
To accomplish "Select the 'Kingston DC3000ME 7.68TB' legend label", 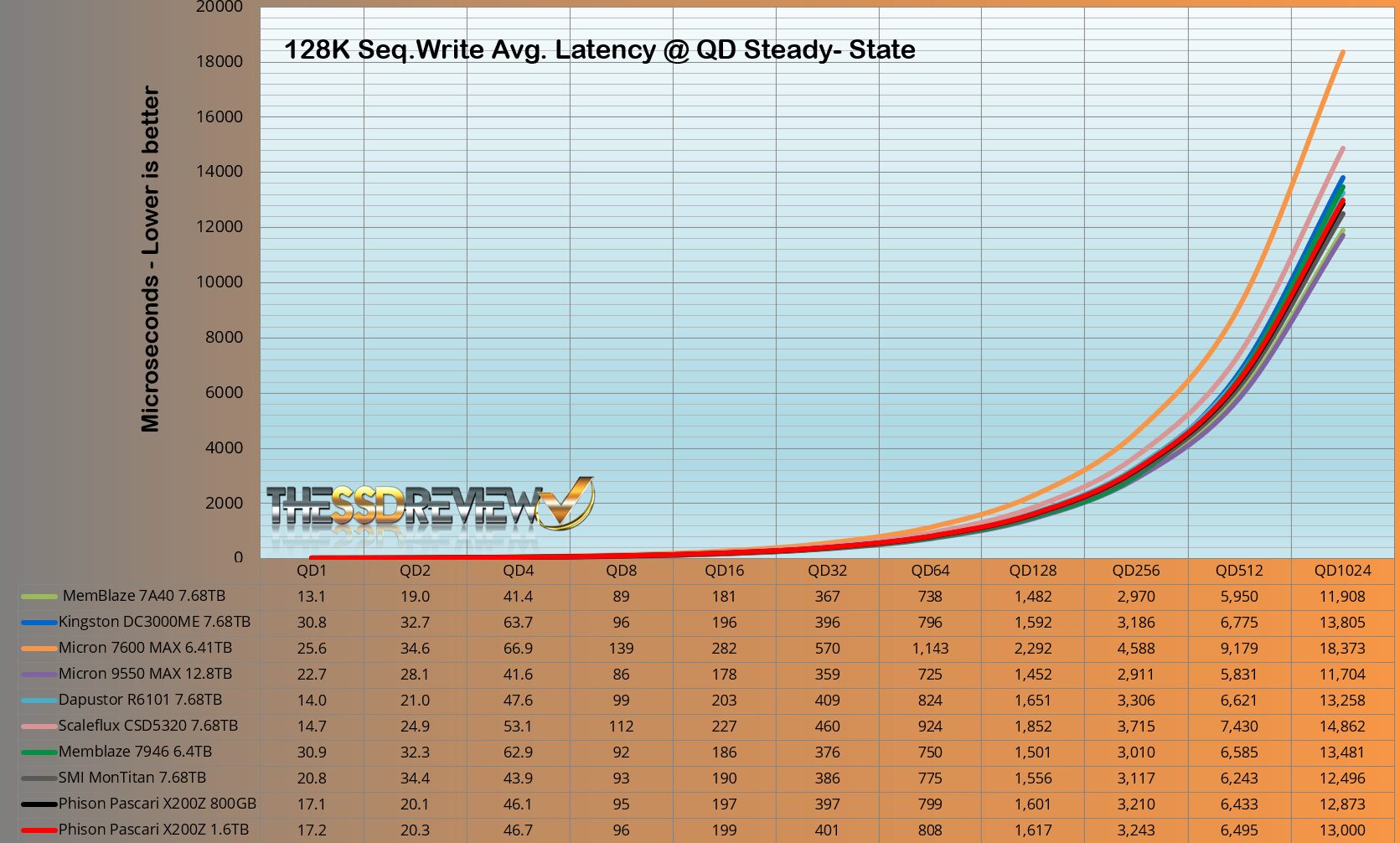I will (154, 622).
